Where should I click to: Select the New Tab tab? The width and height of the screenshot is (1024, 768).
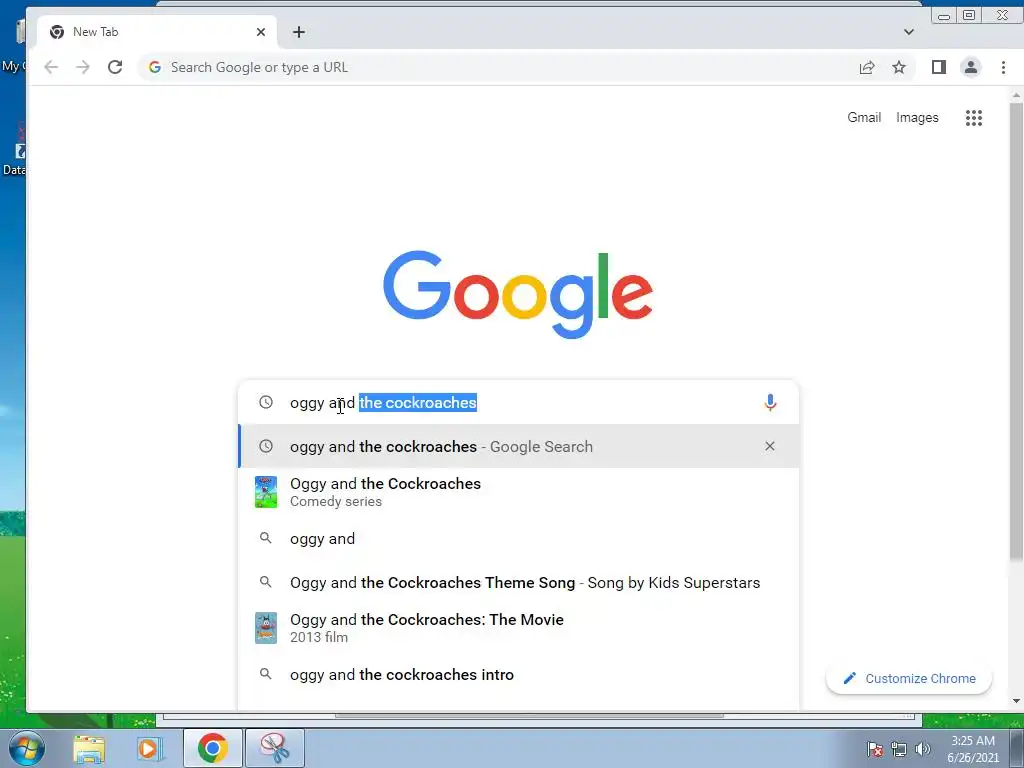pyautogui.click(x=157, y=32)
